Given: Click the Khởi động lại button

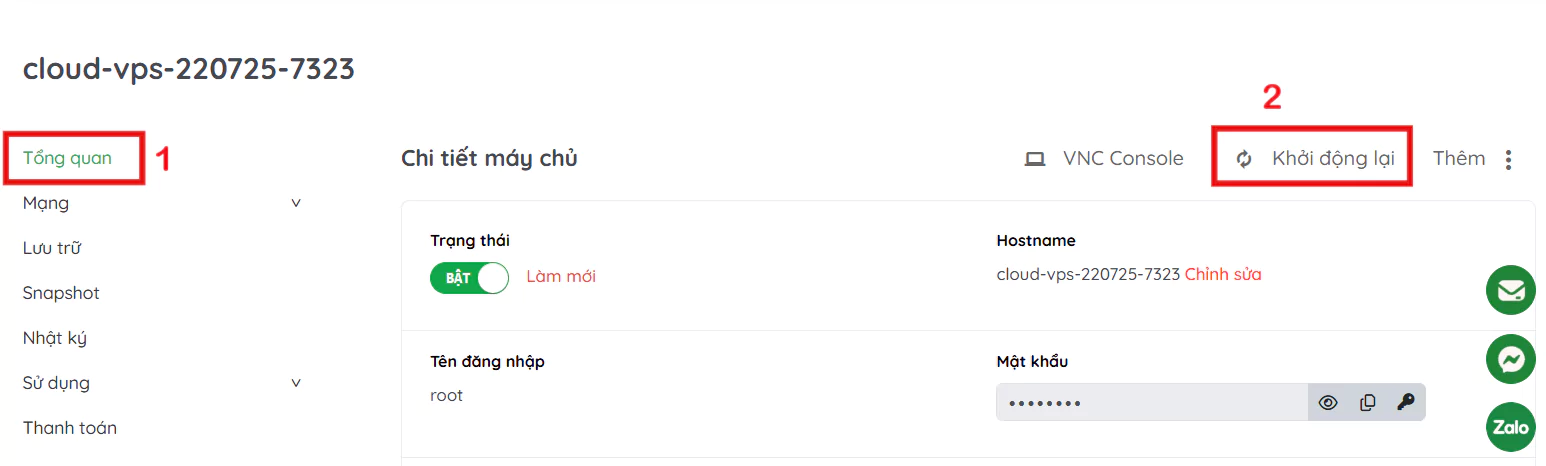Looking at the screenshot, I should 1332,159.
